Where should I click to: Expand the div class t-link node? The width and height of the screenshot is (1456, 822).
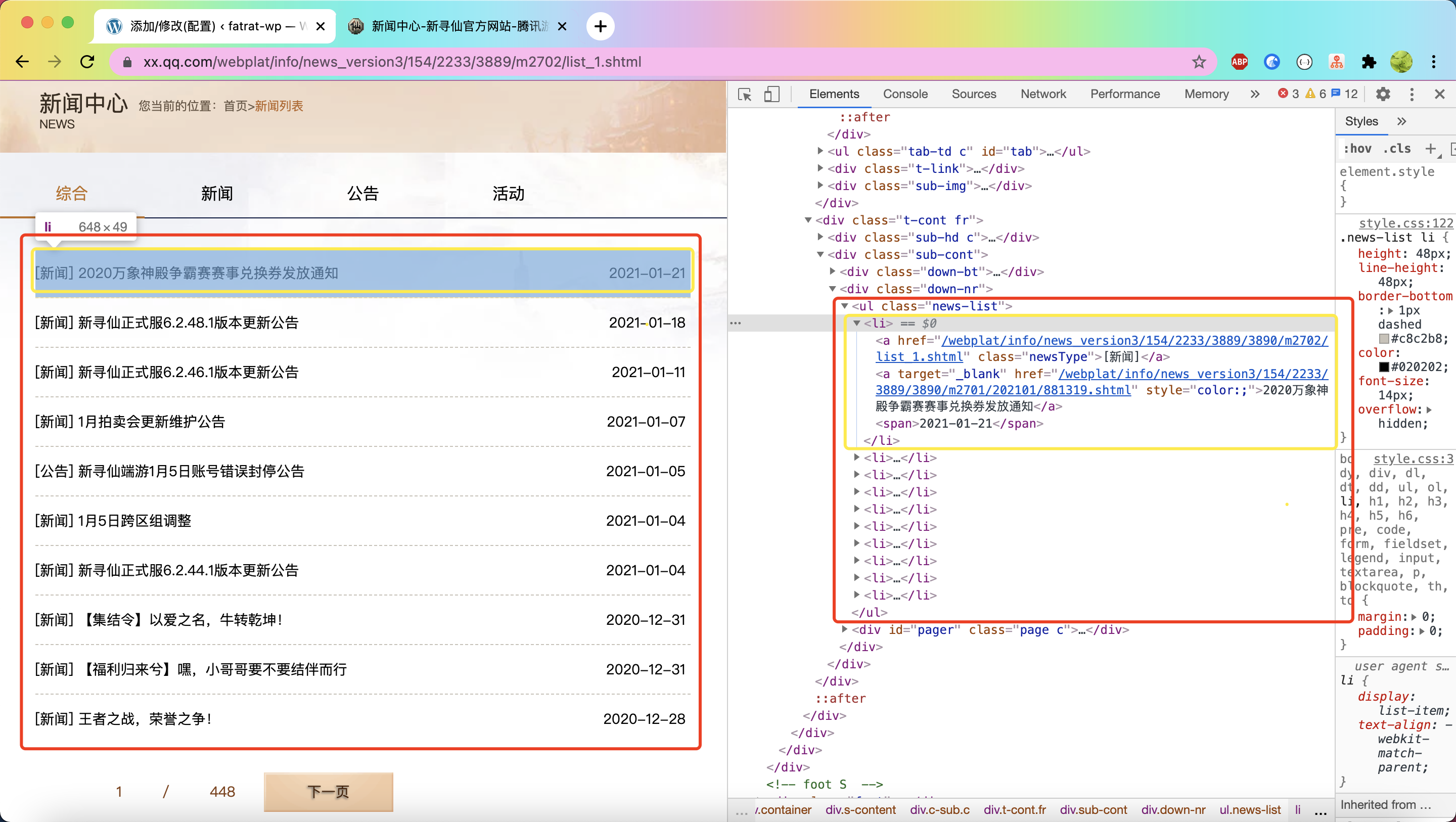[x=820, y=168]
